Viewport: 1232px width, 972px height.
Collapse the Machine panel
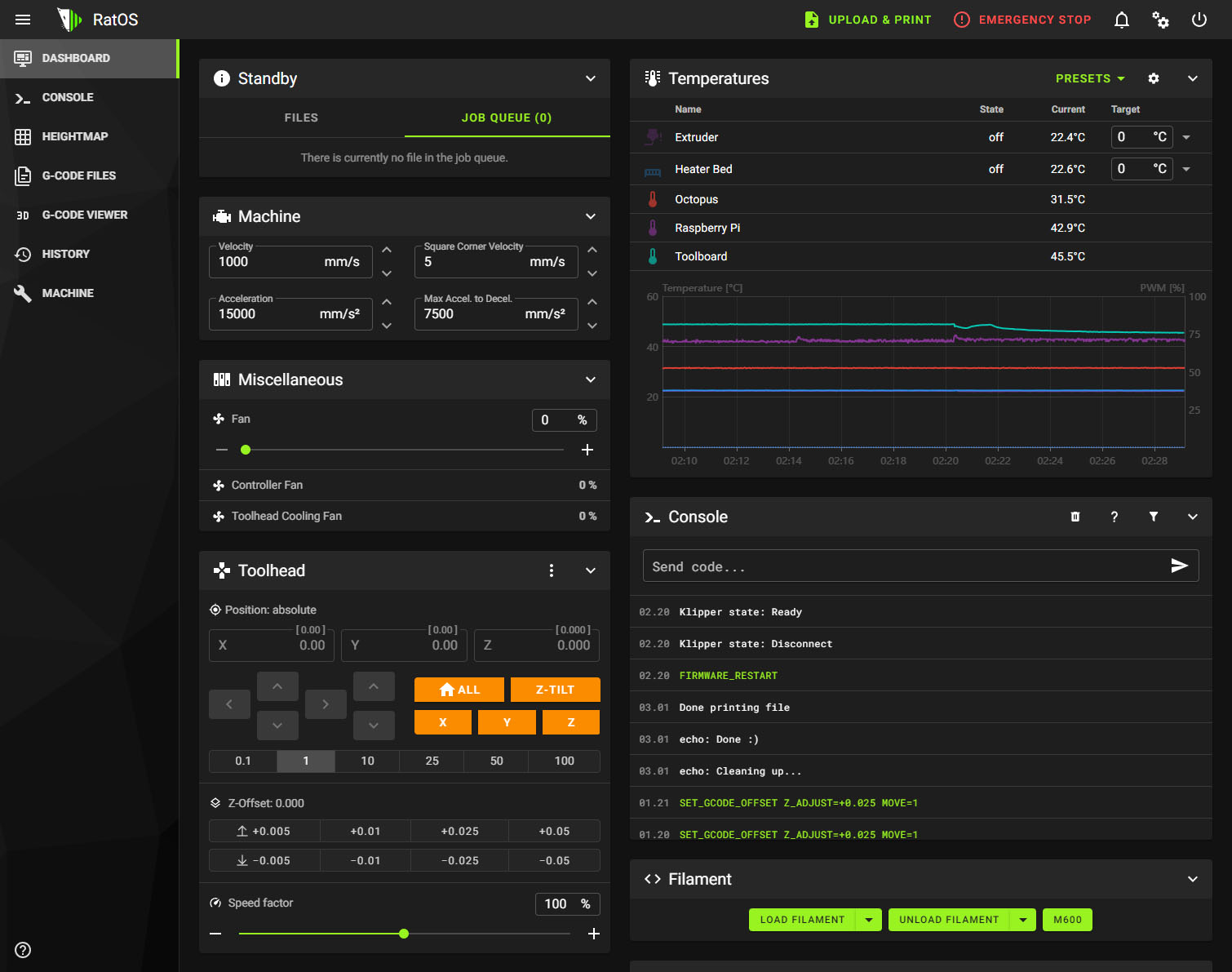click(x=591, y=216)
